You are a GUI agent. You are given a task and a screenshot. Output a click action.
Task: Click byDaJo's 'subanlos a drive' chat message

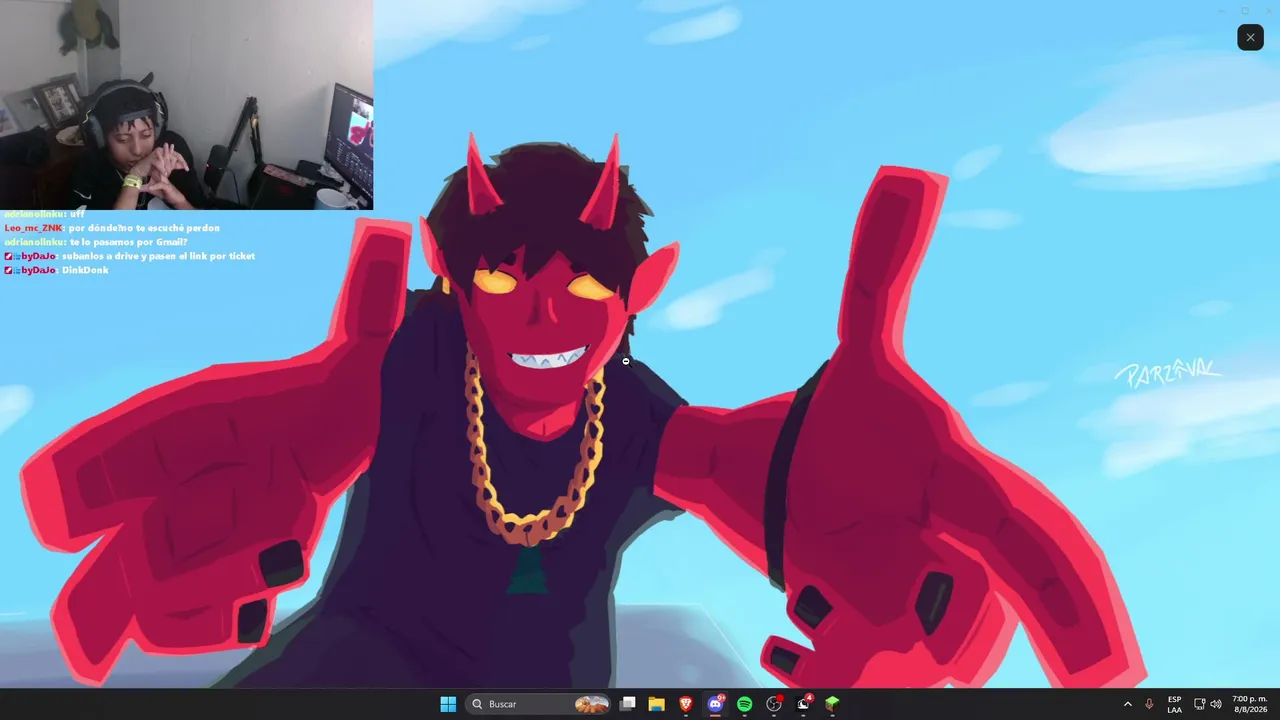(129, 256)
